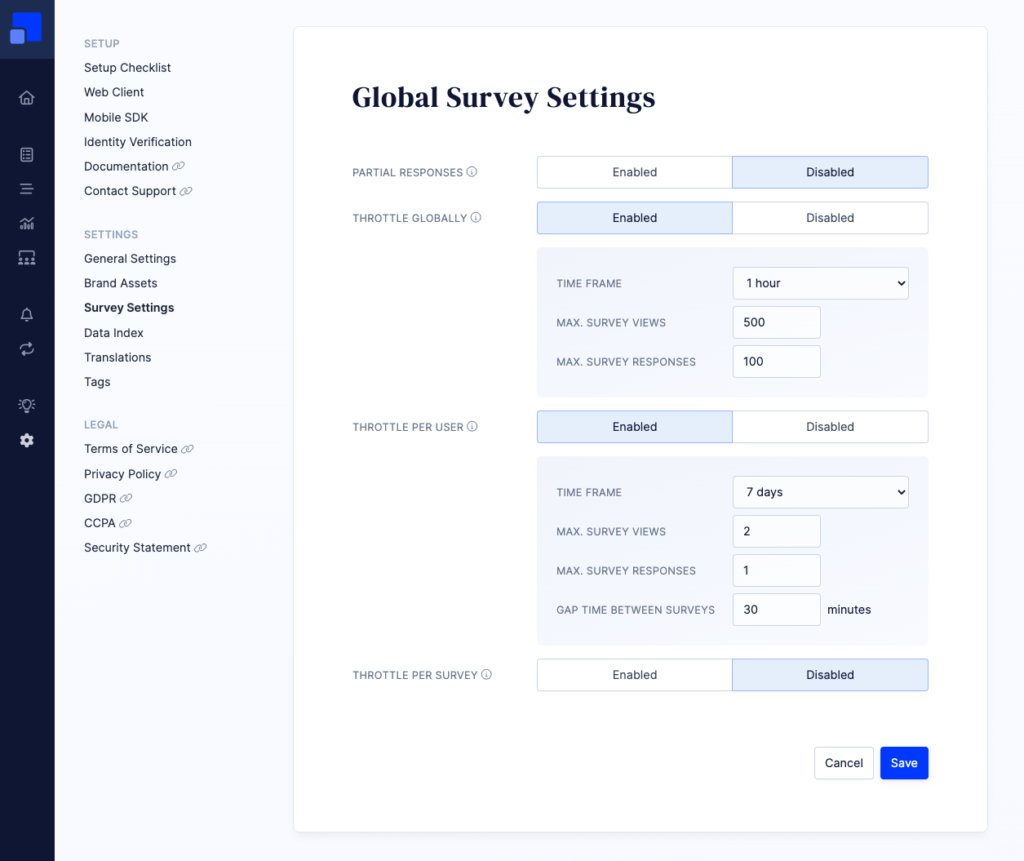
Task: Go to Translations
Action: coord(118,357)
